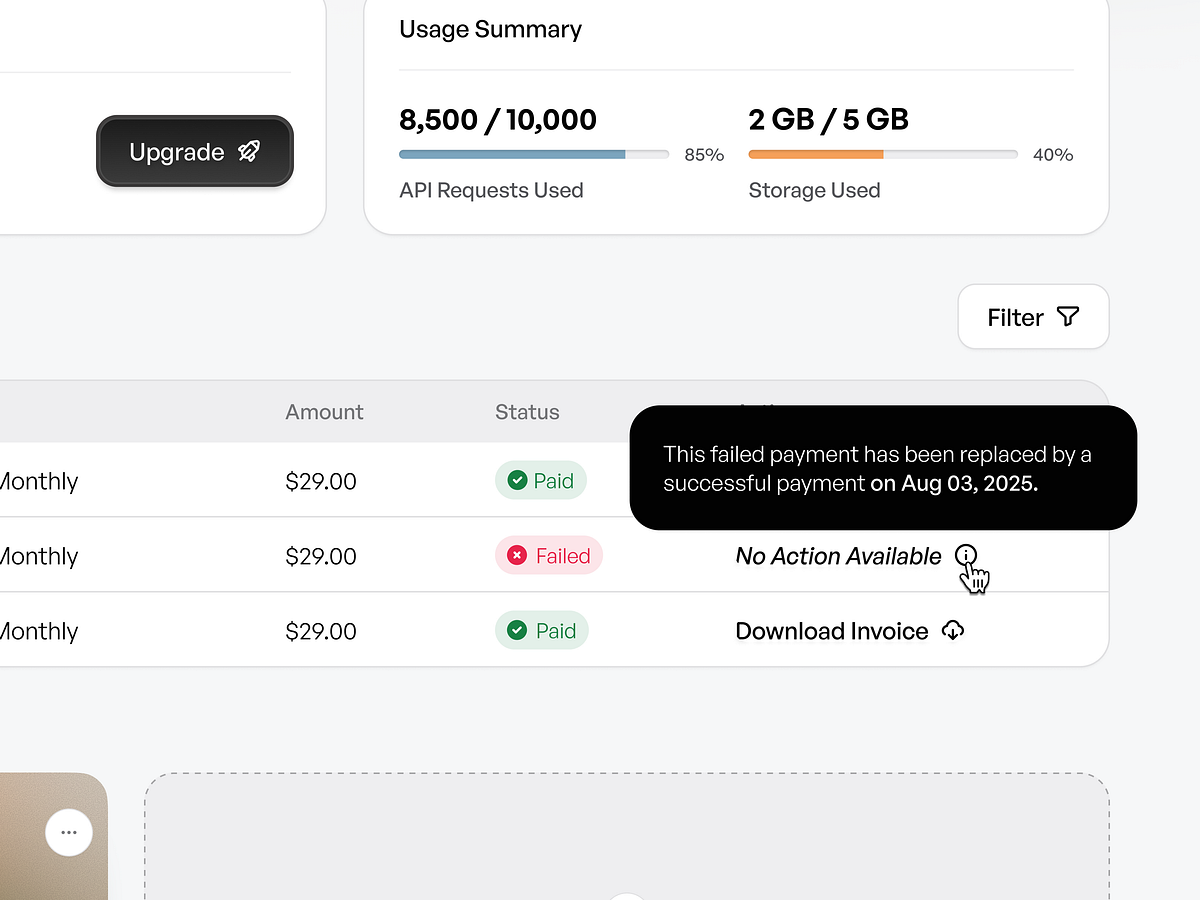Click the download icon next to Download Invoice
1200x900 pixels.
pyautogui.click(x=953, y=630)
